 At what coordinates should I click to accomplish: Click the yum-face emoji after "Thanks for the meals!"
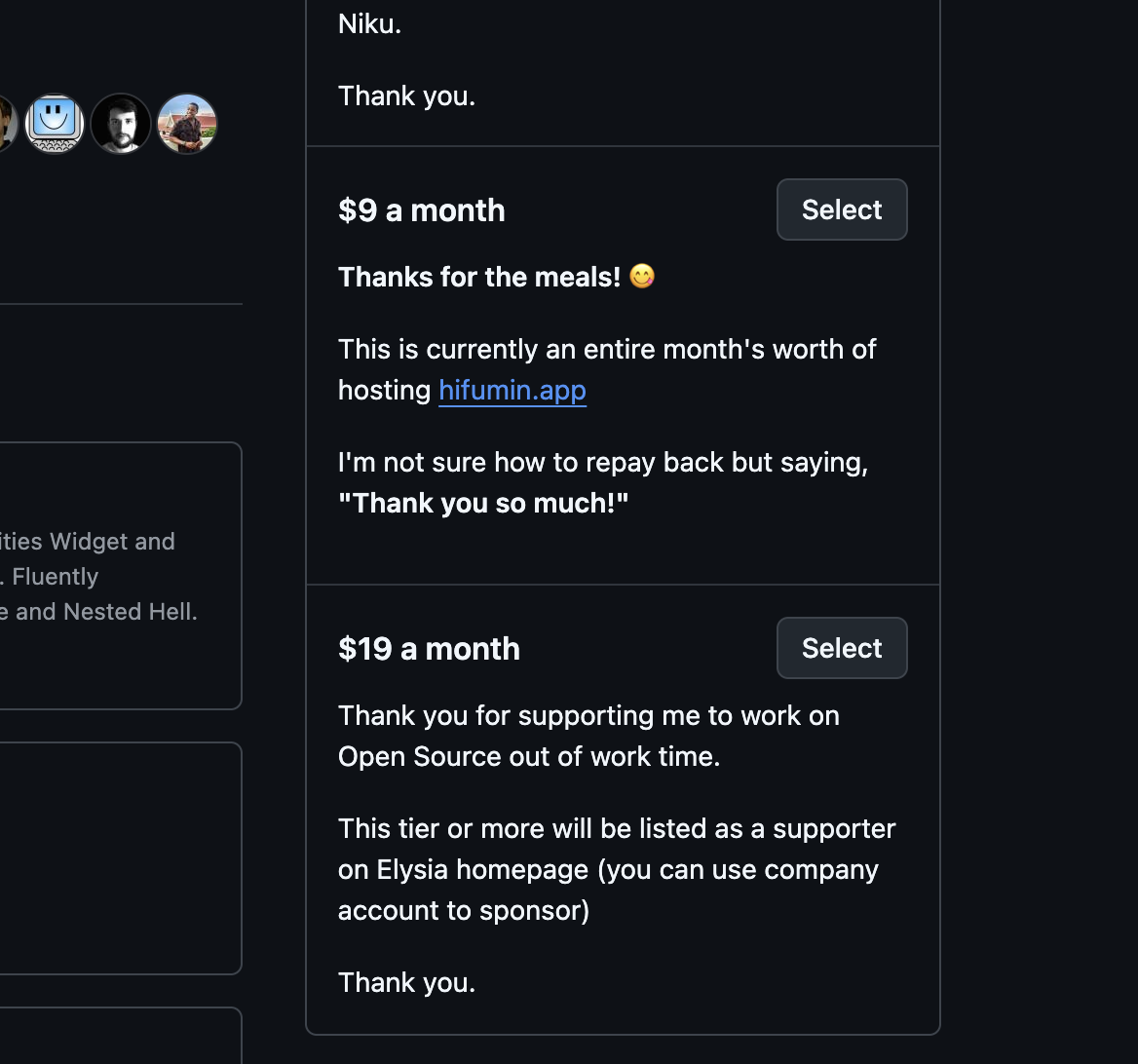tap(642, 277)
